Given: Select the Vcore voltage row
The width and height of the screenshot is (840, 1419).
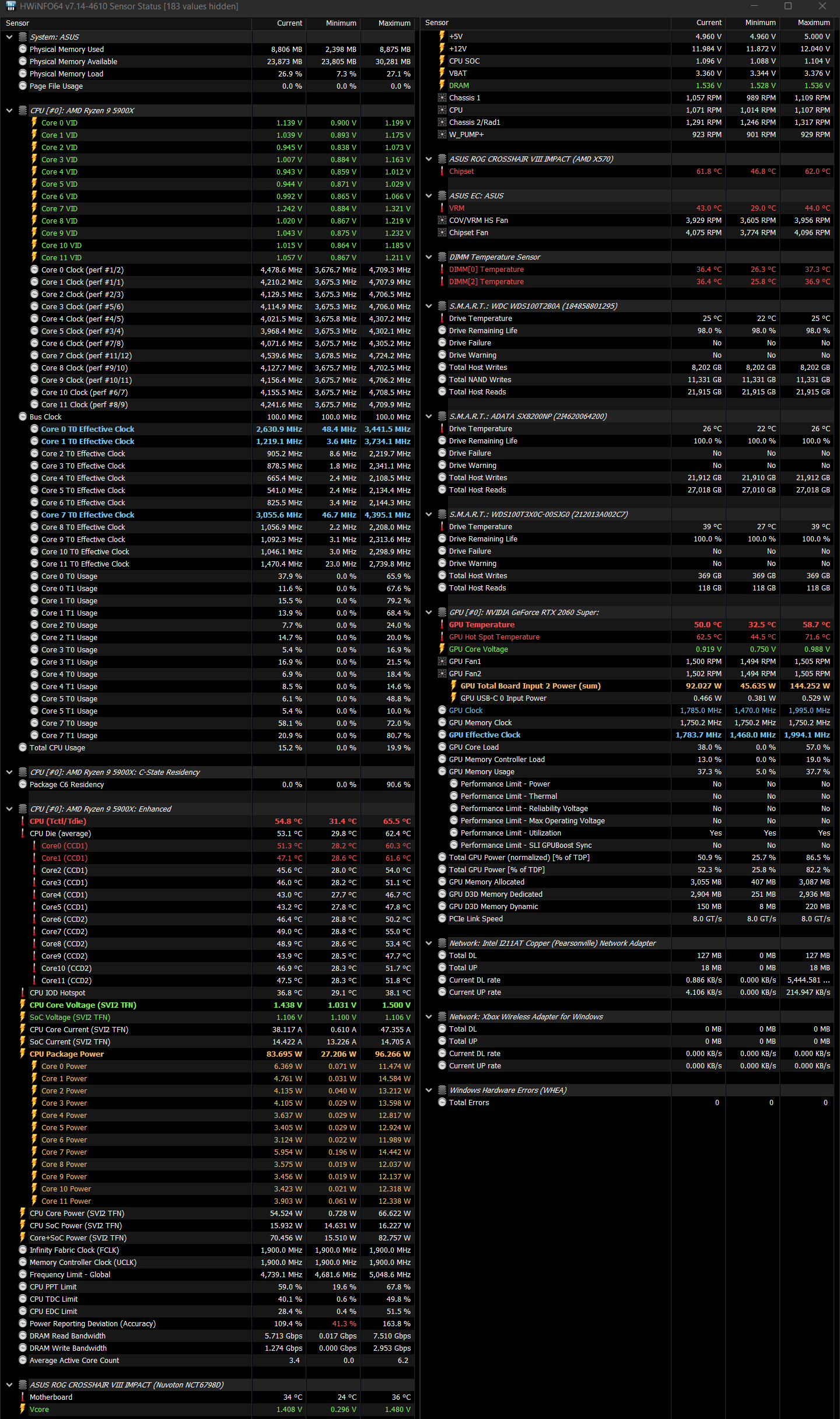Looking at the screenshot, I should pyautogui.click(x=208, y=1409).
